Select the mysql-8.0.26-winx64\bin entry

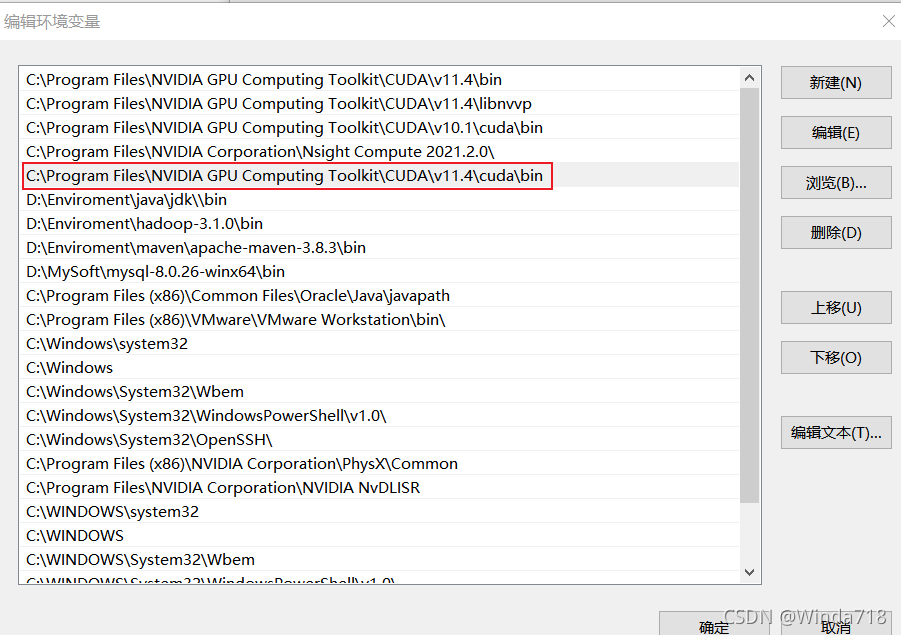[x=379, y=271]
